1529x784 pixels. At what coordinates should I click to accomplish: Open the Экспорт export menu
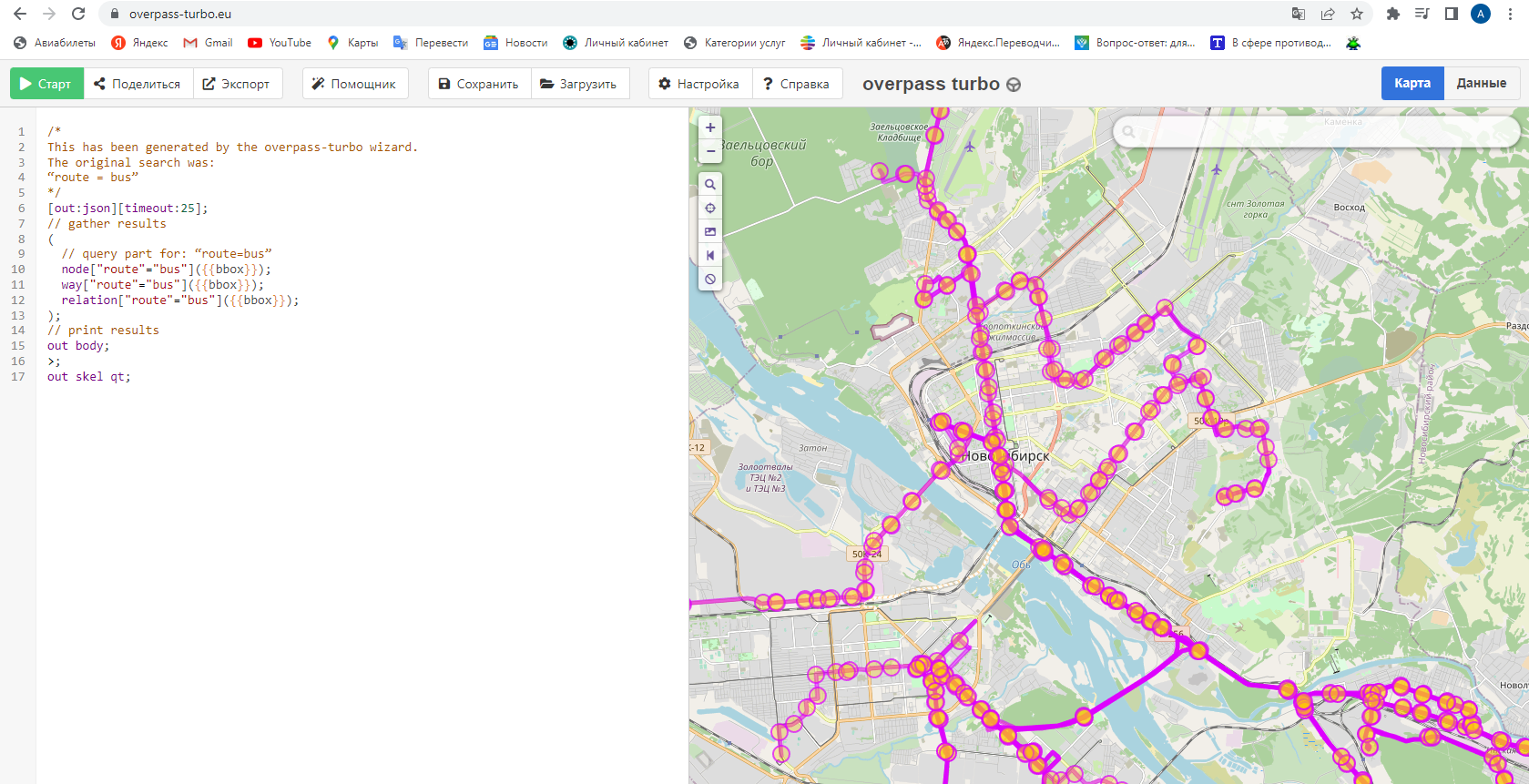(237, 84)
